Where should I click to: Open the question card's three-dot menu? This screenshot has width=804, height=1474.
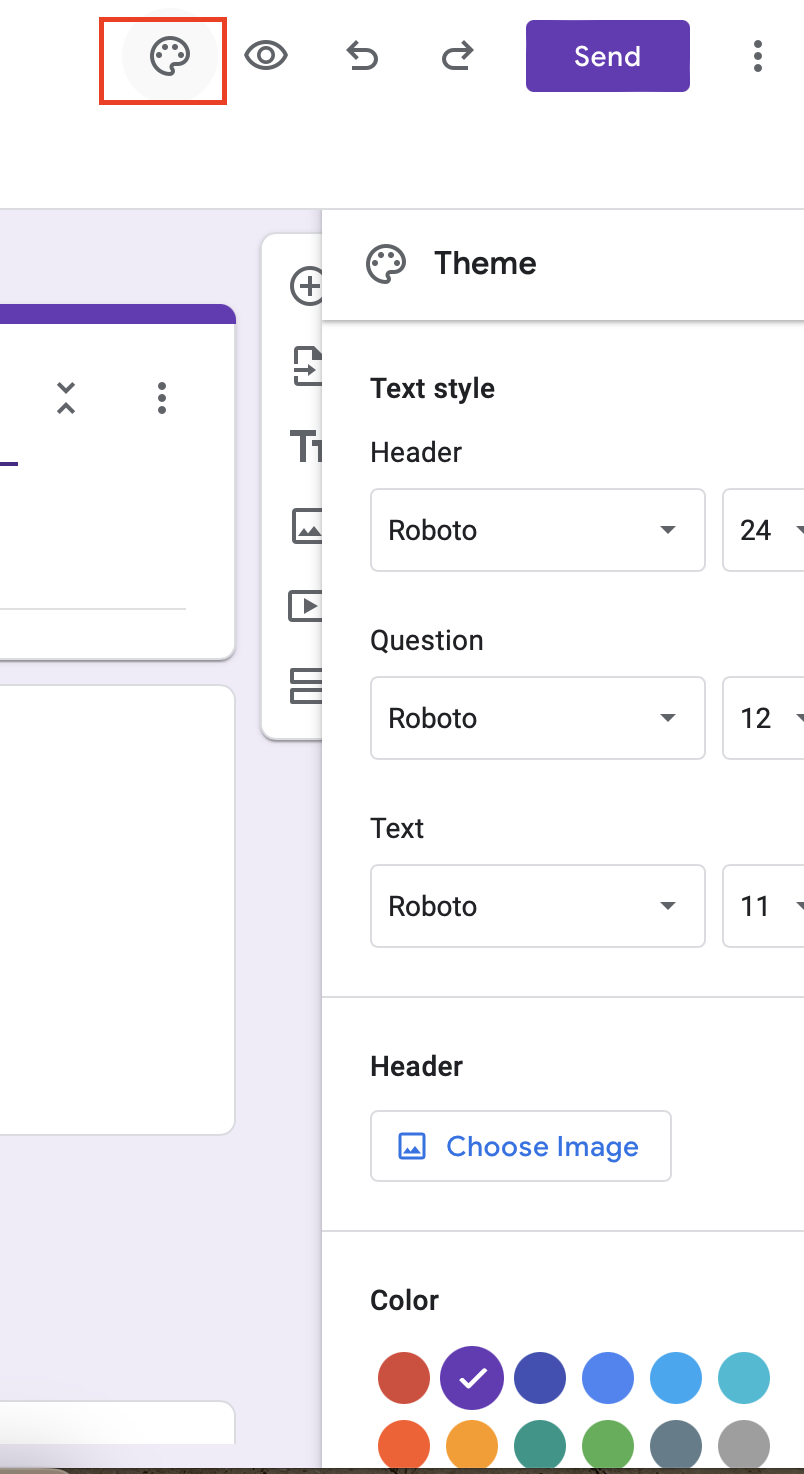tap(162, 398)
